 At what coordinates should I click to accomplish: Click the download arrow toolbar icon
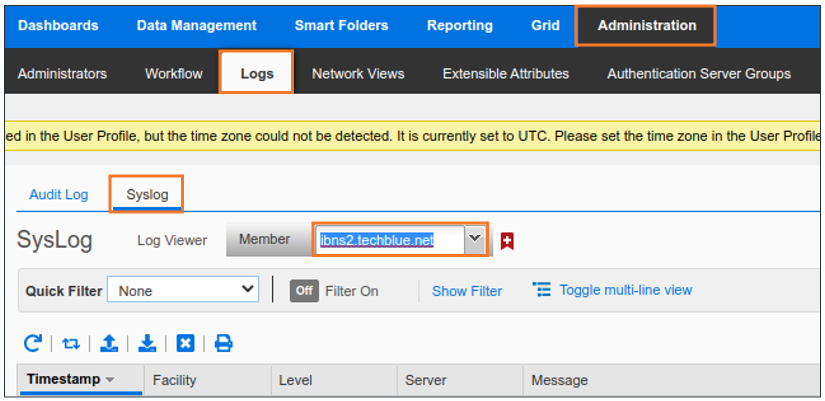point(147,343)
